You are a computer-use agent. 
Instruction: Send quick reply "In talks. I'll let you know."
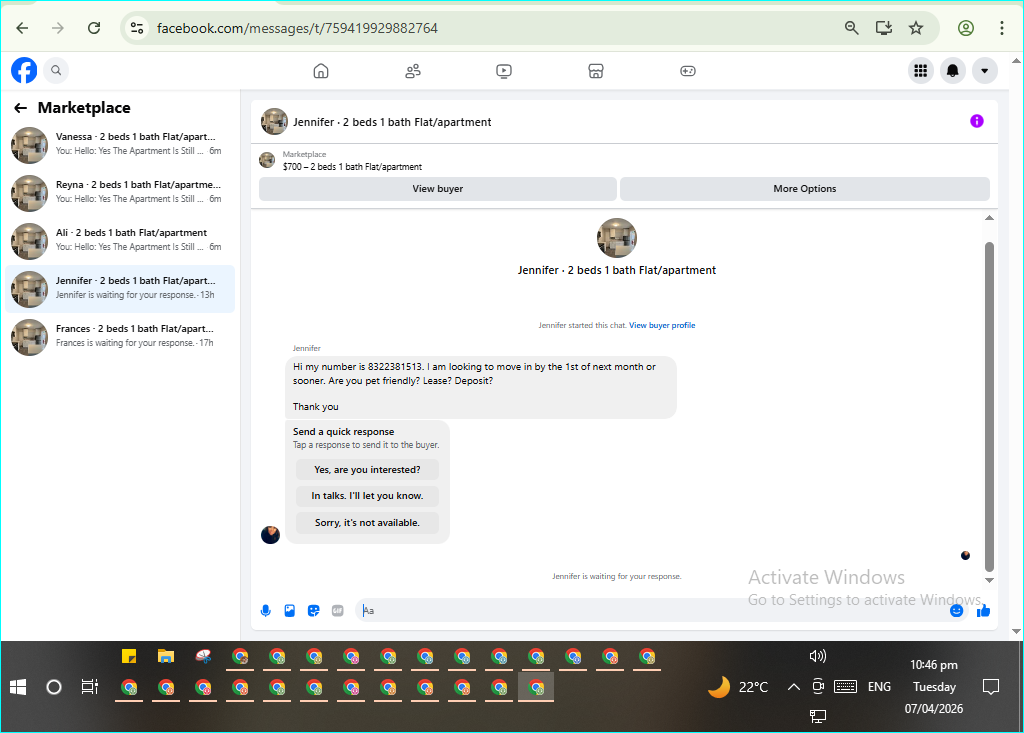[367, 496]
